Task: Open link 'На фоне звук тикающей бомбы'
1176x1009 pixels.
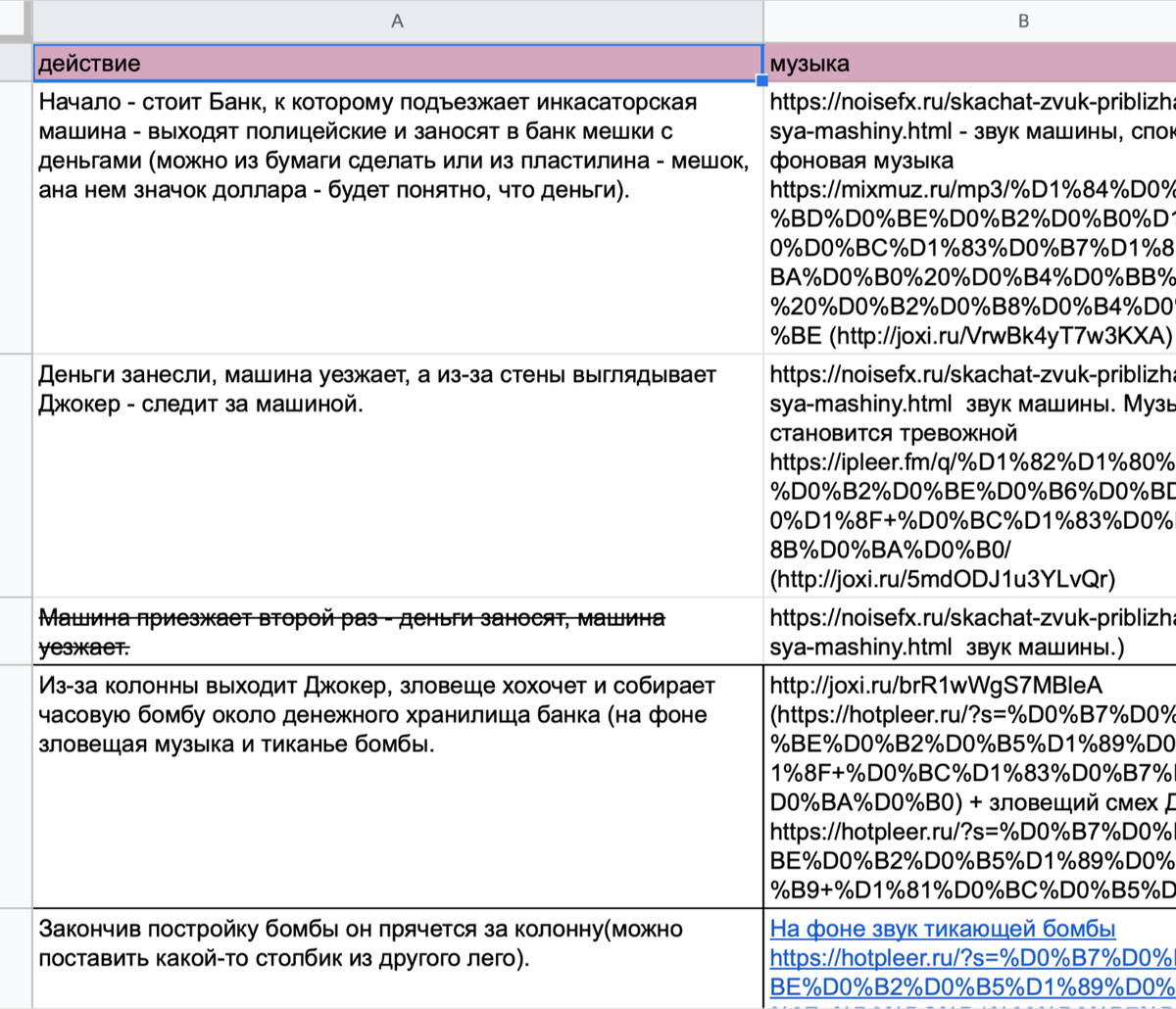Action: 943,929
